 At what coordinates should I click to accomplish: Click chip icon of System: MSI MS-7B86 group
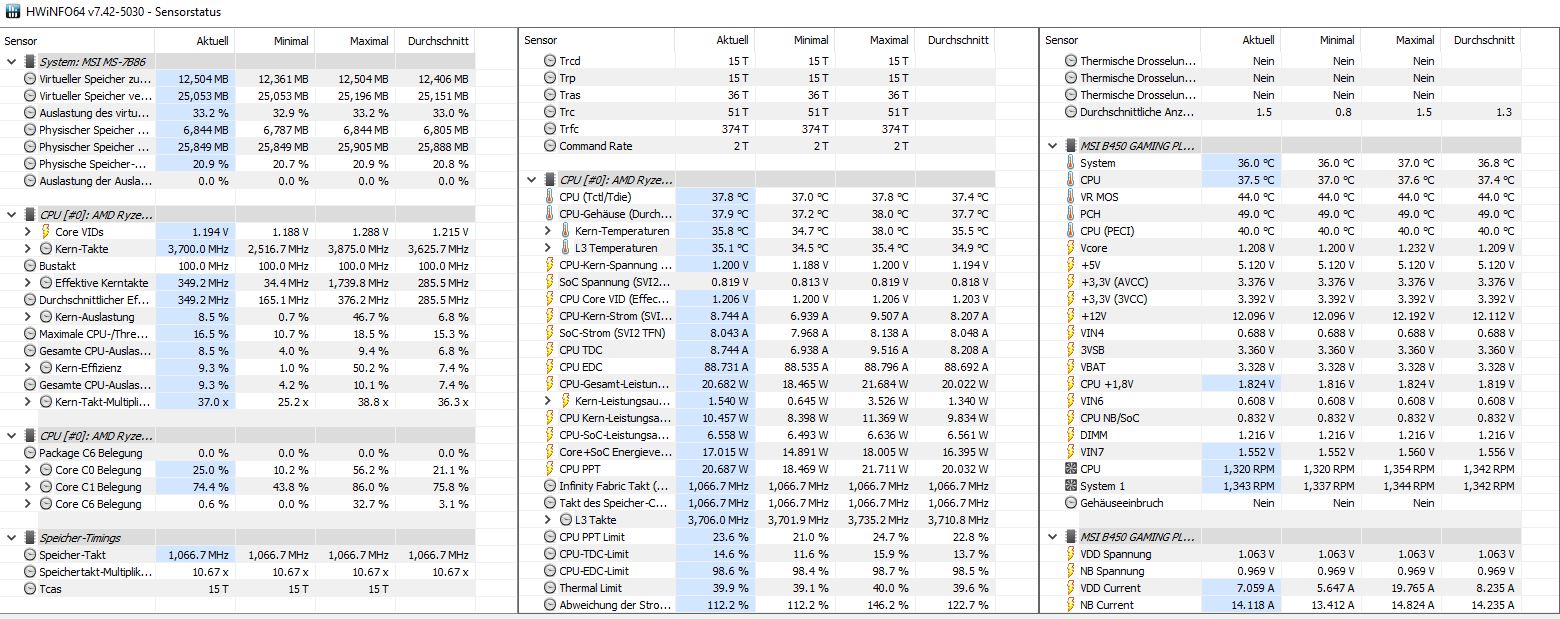point(29,62)
